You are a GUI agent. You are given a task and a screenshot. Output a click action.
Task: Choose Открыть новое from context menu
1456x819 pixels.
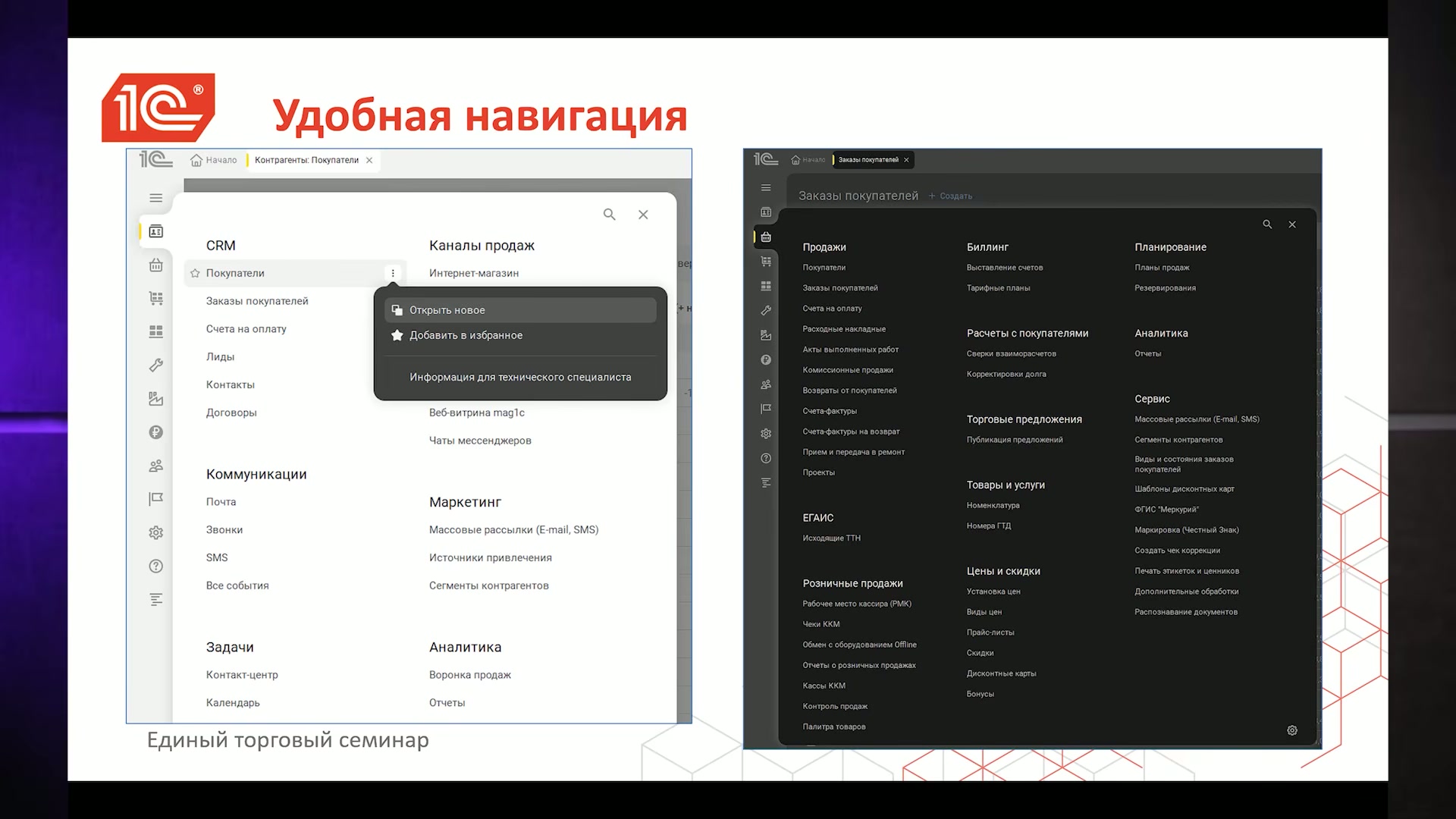[520, 310]
